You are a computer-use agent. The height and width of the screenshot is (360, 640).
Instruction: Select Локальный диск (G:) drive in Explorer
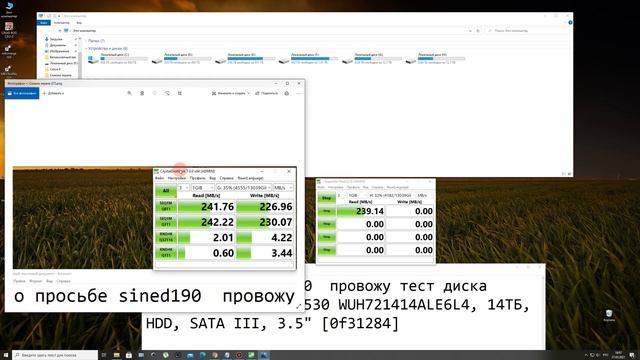pos(372,58)
